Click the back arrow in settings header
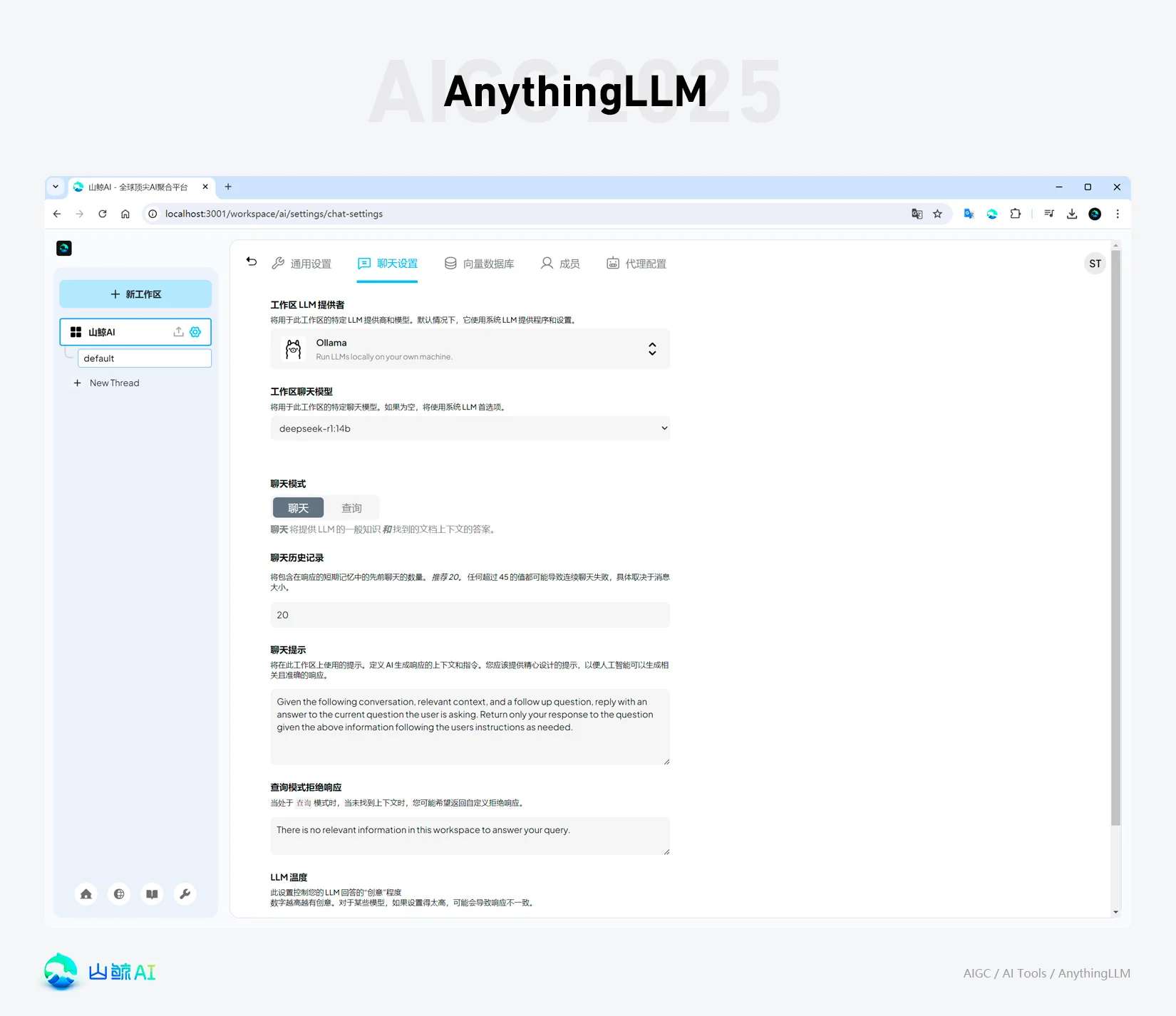1176x1016 pixels. tap(252, 261)
